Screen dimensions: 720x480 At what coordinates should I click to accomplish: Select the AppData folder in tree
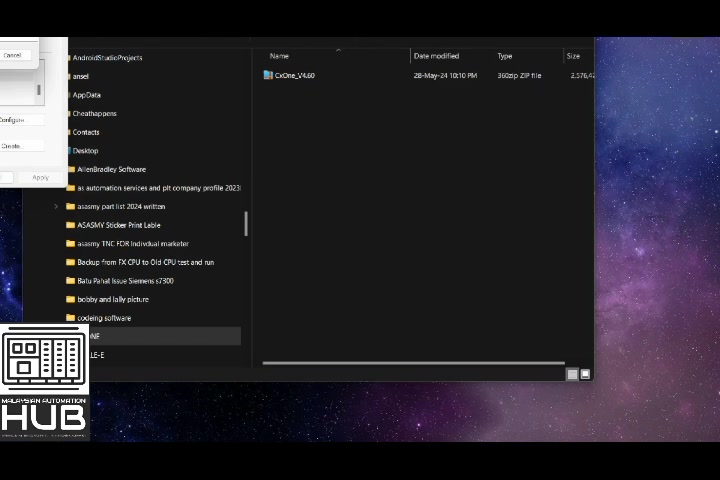coord(86,95)
